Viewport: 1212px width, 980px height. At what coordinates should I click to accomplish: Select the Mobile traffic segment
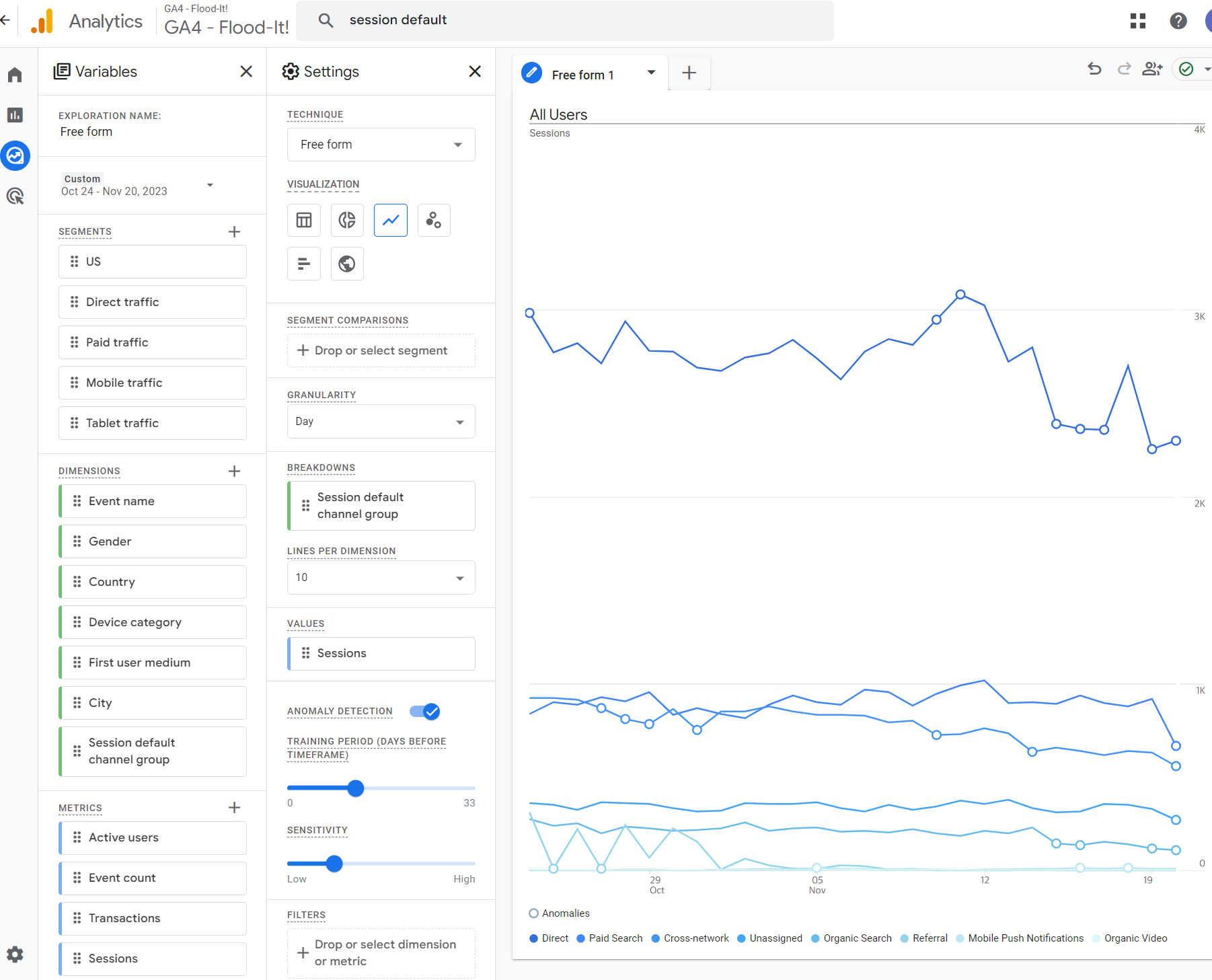pos(153,383)
